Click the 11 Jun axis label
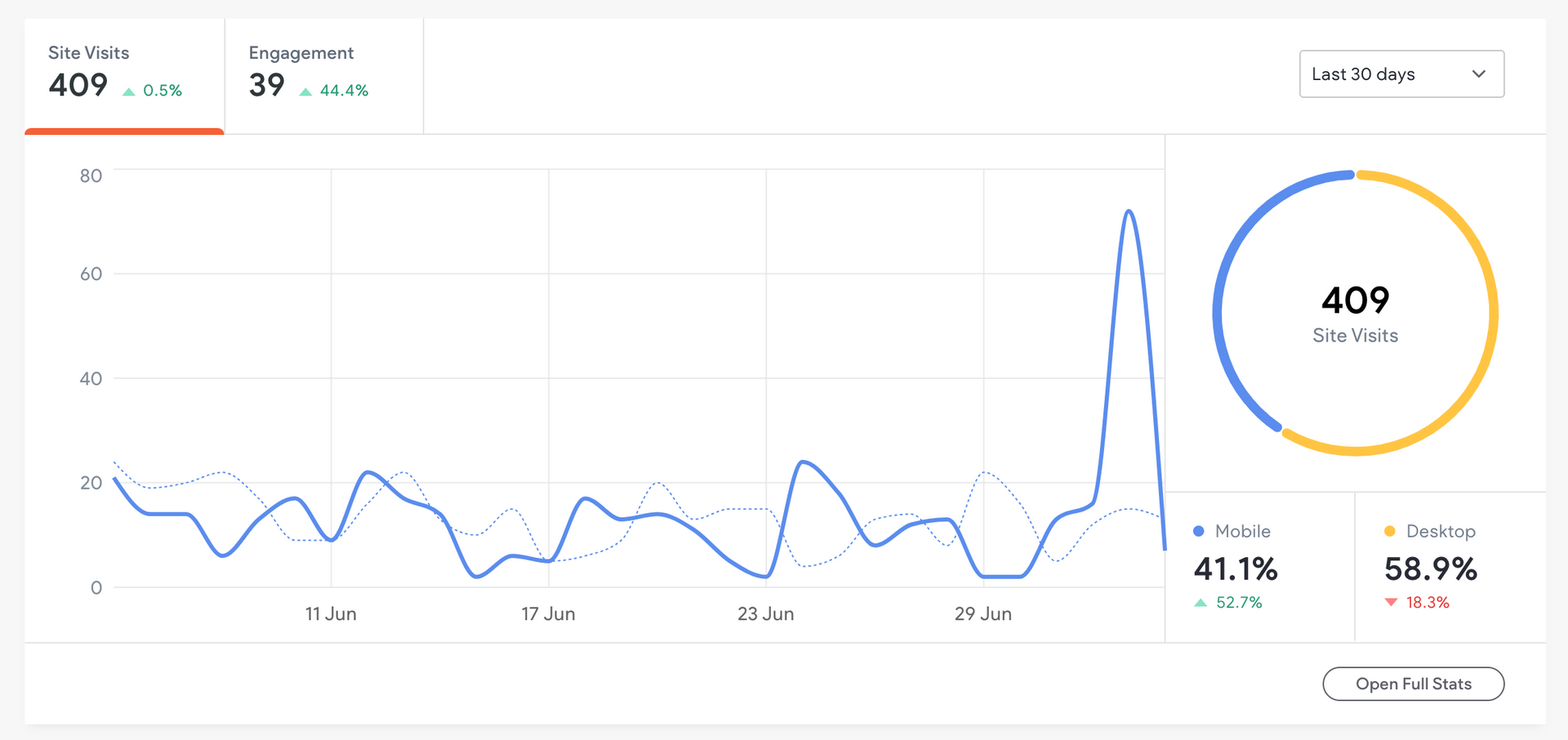The width and height of the screenshot is (1568, 740). click(331, 614)
